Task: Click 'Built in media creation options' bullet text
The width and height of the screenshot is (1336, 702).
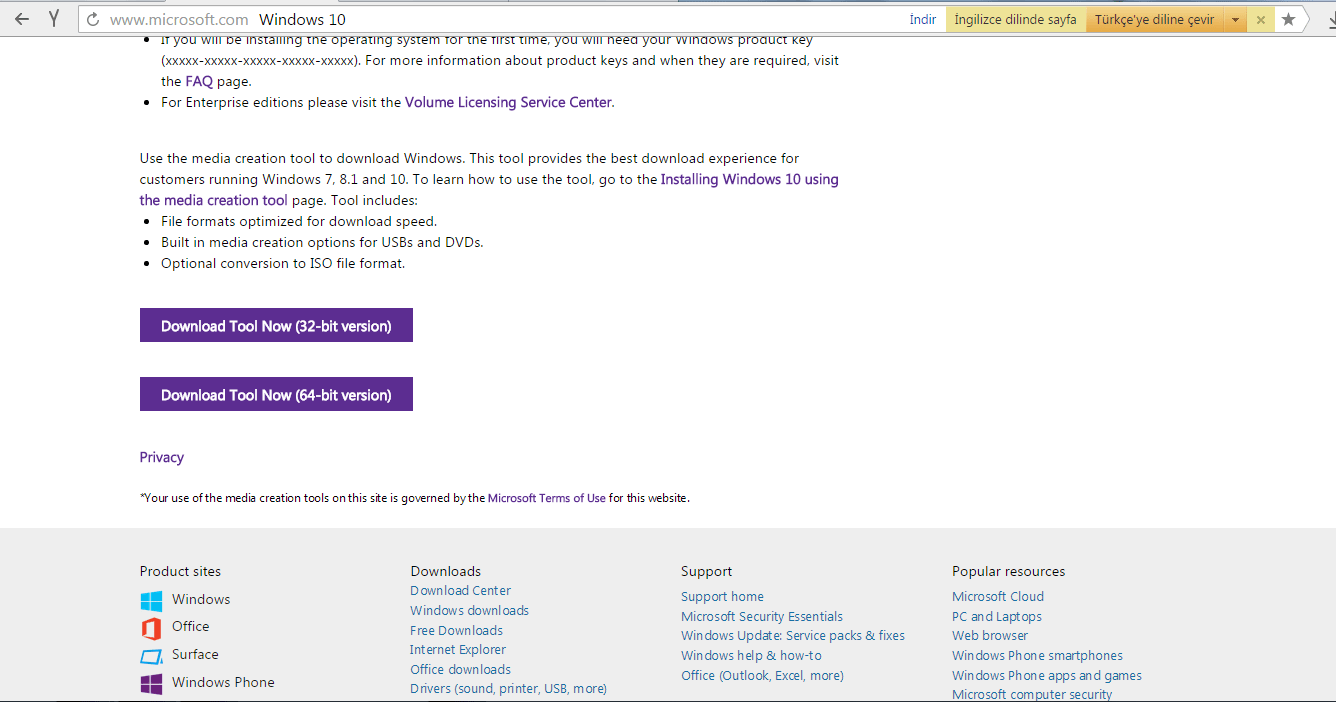Action: (322, 242)
